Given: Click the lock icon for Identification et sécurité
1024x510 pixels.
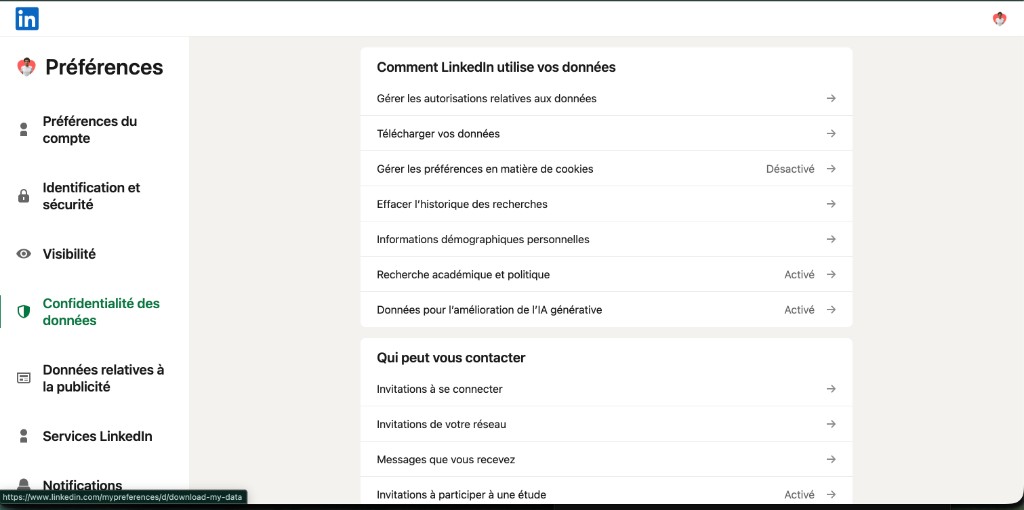Looking at the screenshot, I should (24, 196).
